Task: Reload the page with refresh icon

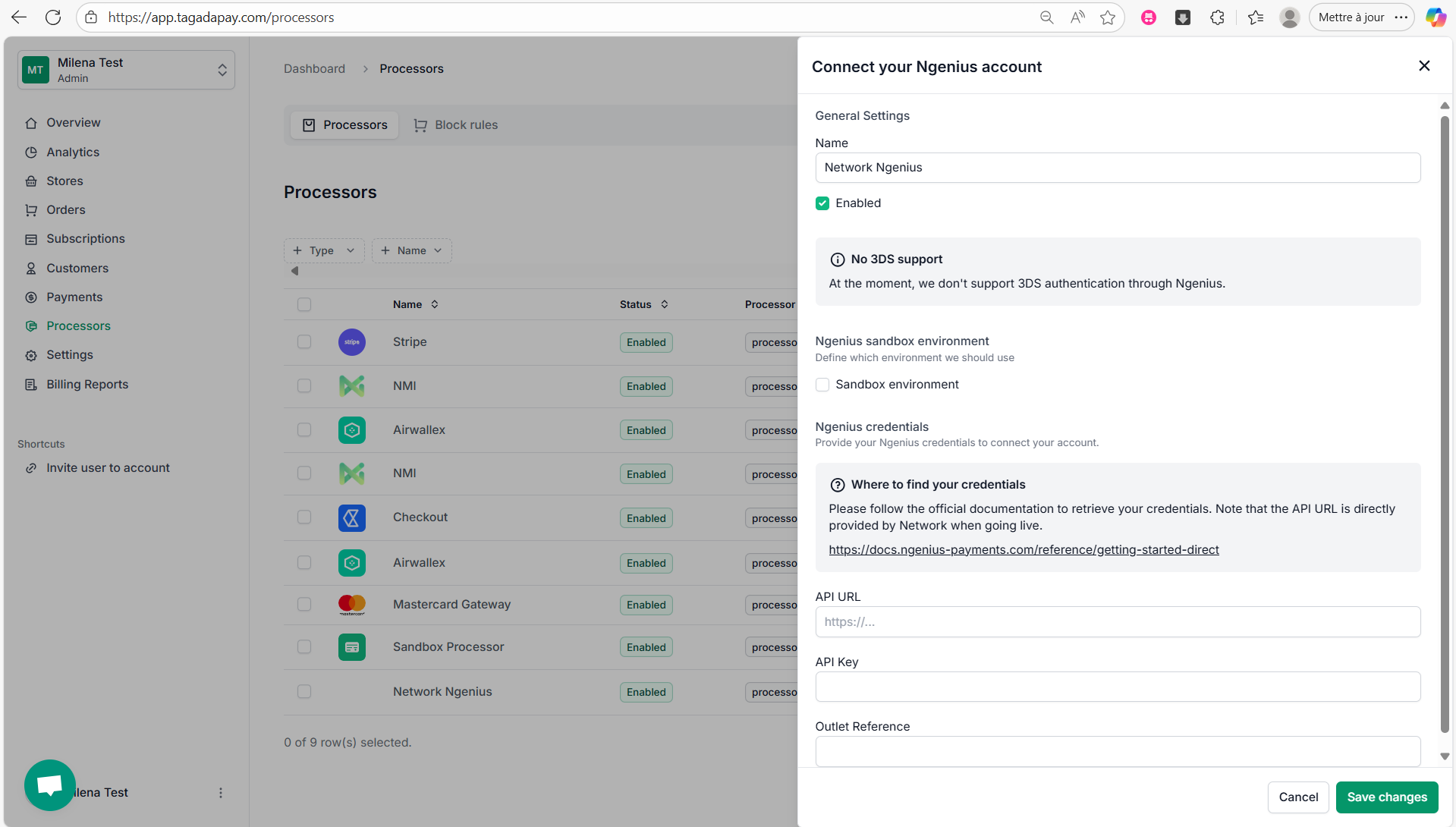Action: click(x=53, y=17)
